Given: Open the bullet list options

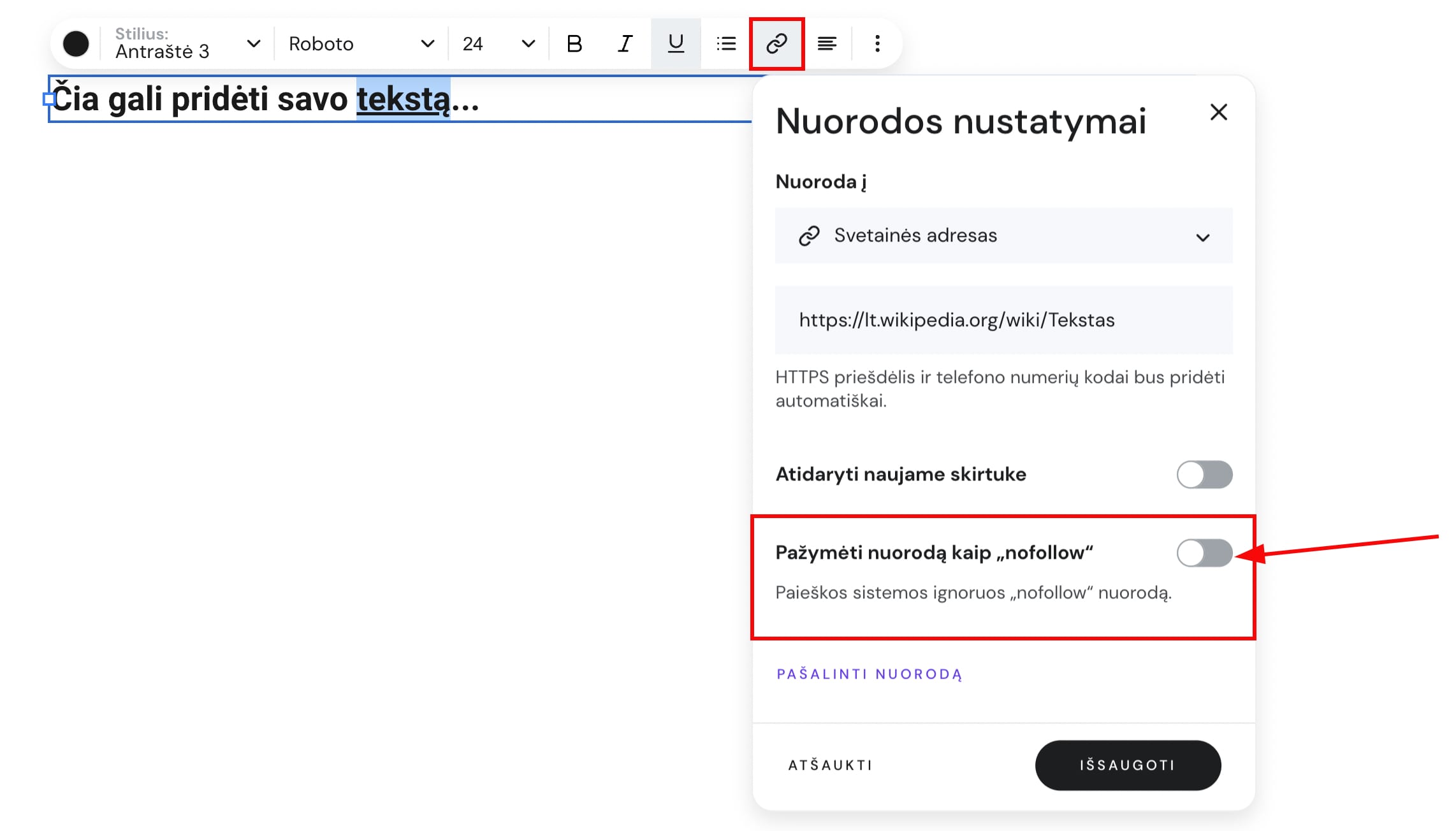Looking at the screenshot, I should click(726, 44).
